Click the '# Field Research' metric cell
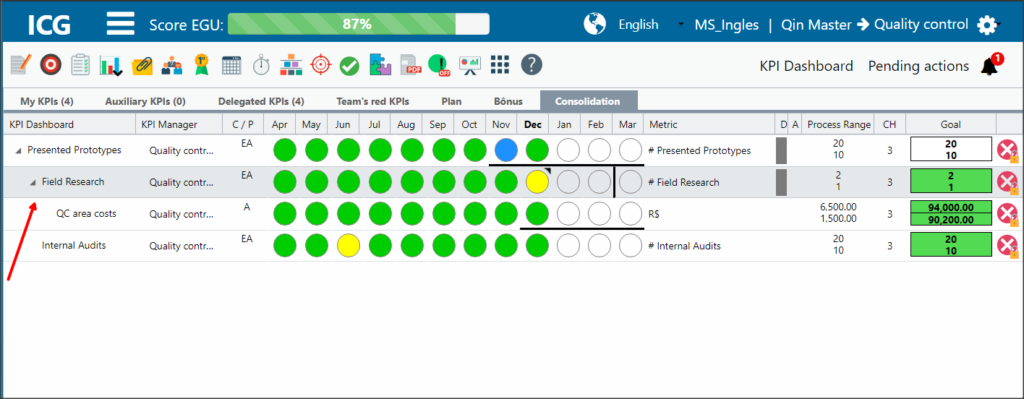 point(683,183)
